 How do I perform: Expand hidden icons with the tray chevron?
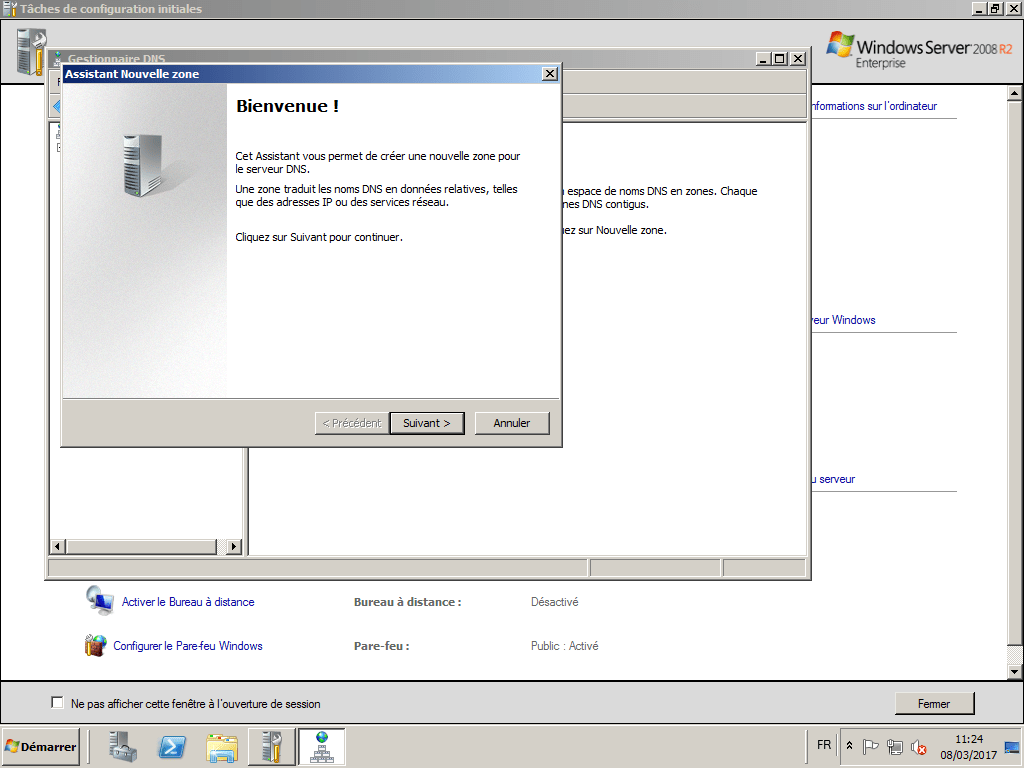(x=849, y=745)
